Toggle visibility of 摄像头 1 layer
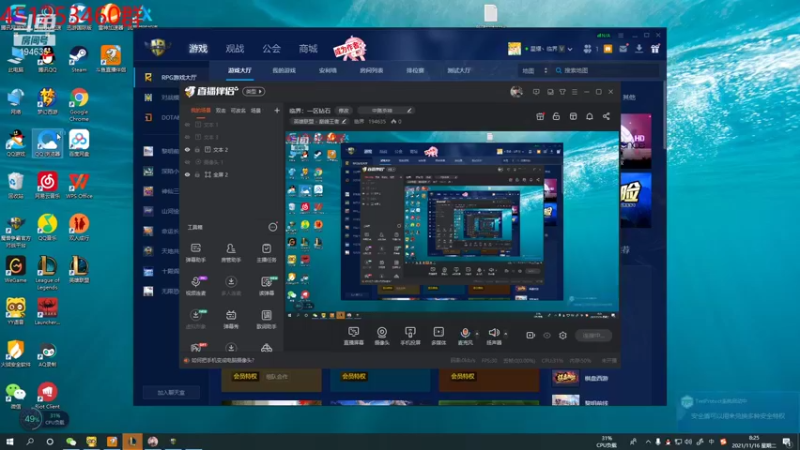 coord(187,162)
